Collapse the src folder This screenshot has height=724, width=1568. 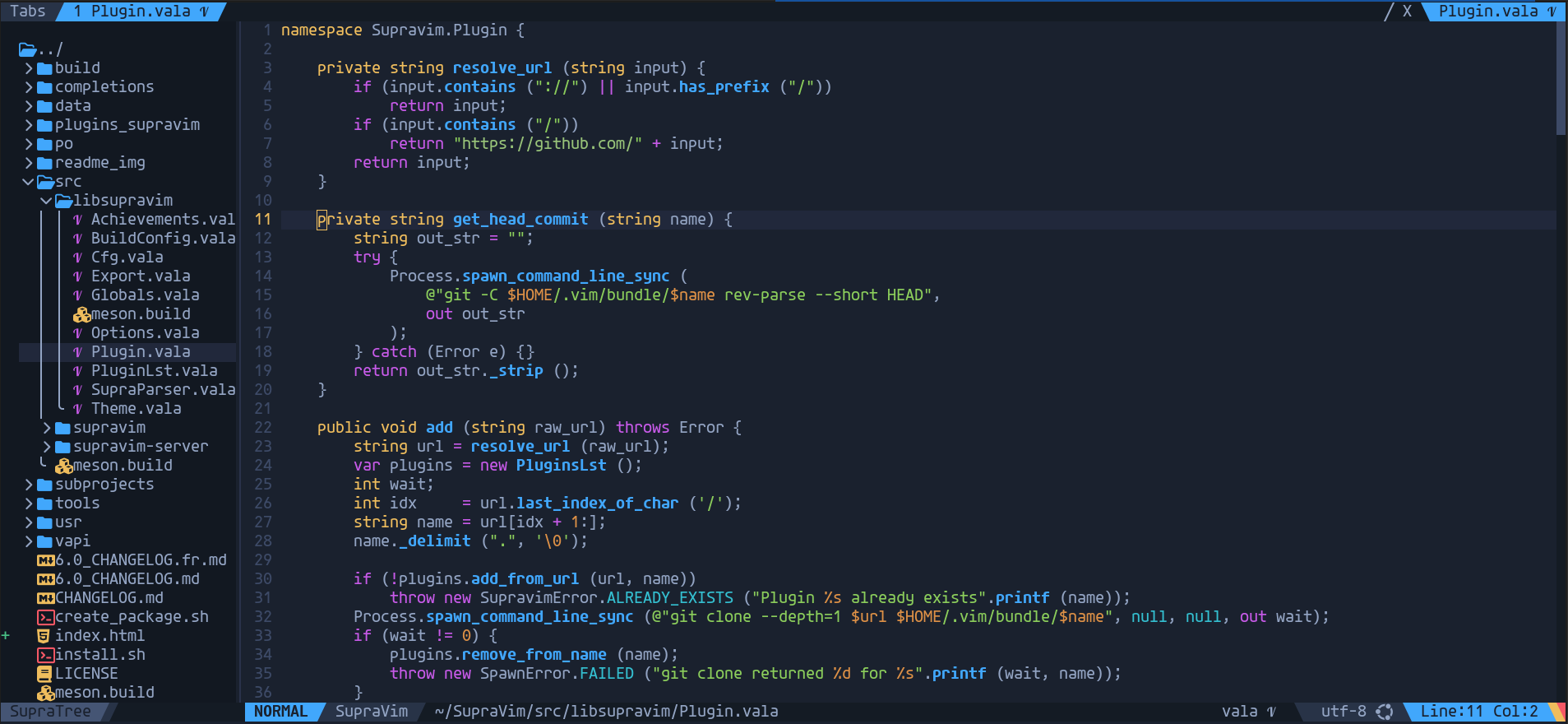[29, 182]
